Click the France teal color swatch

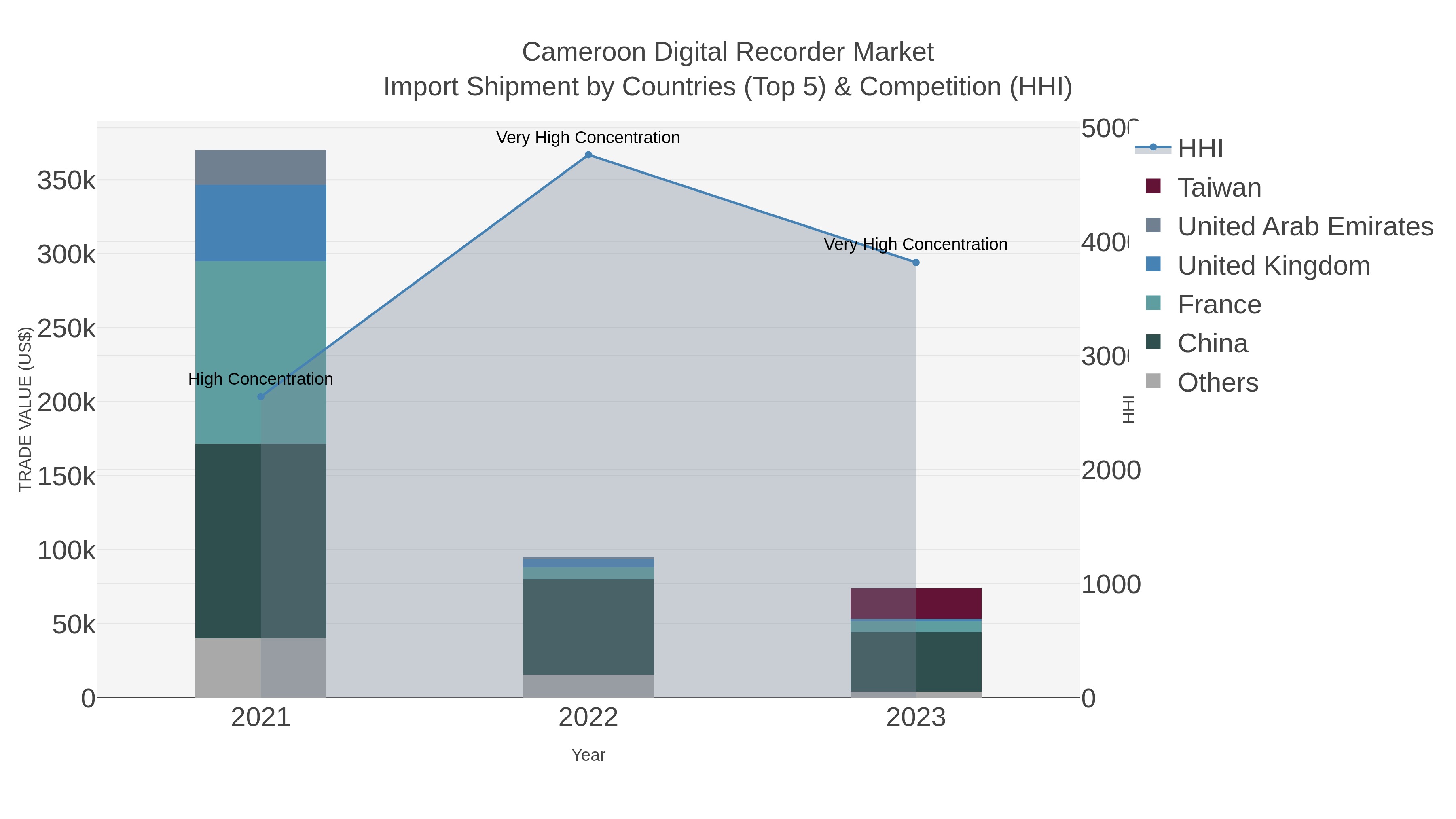(1153, 303)
